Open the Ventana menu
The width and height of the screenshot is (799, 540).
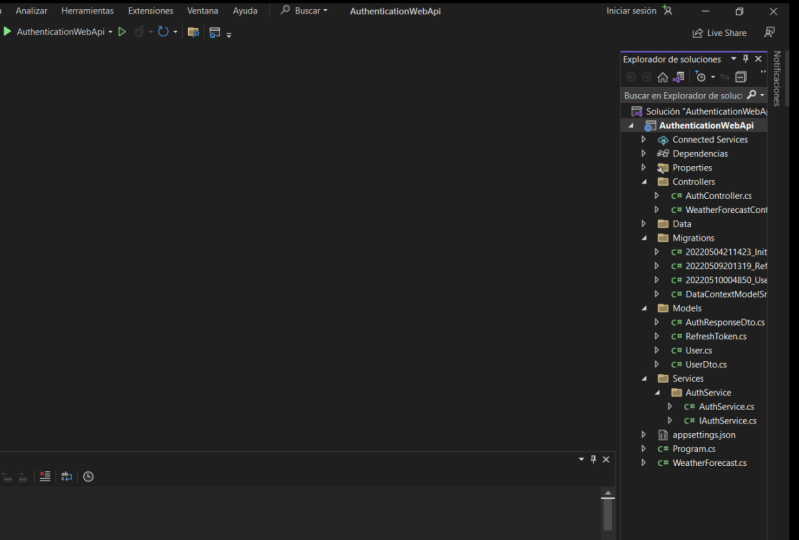(202, 11)
